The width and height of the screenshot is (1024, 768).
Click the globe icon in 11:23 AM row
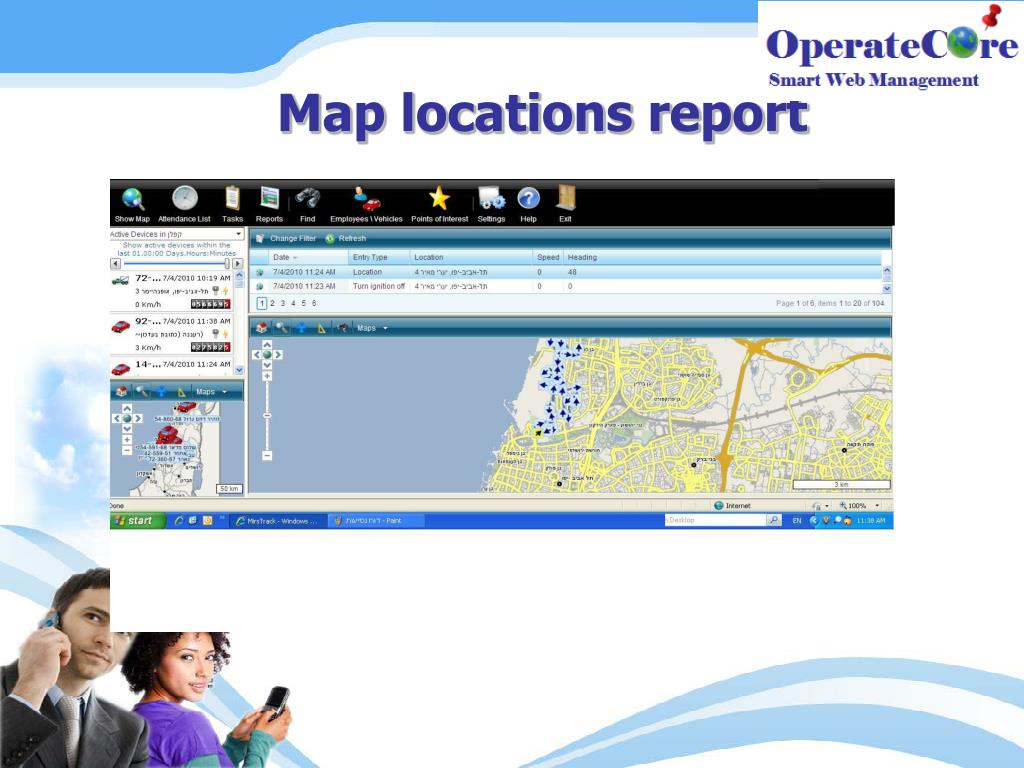(260, 287)
